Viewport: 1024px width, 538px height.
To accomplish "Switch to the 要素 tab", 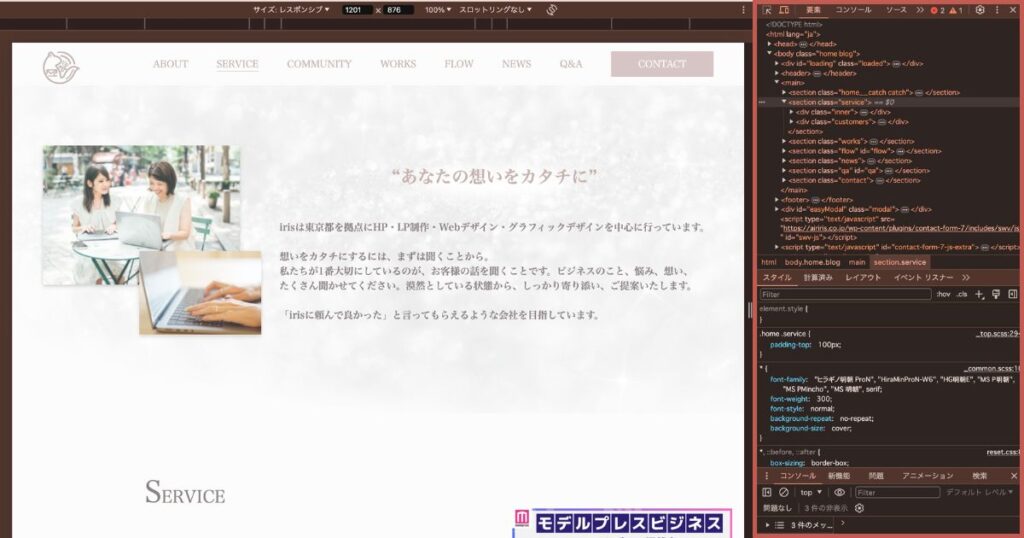I will [x=813, y=10].
